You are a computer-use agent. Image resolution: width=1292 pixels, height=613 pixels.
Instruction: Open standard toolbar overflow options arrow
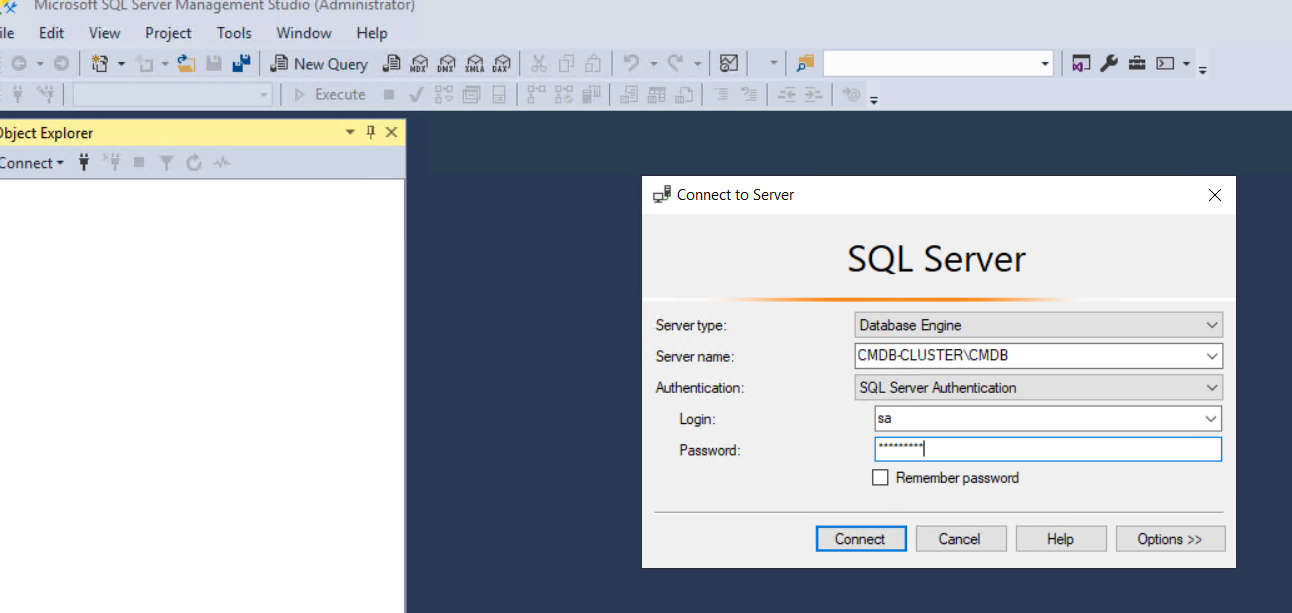(1203, 70)
